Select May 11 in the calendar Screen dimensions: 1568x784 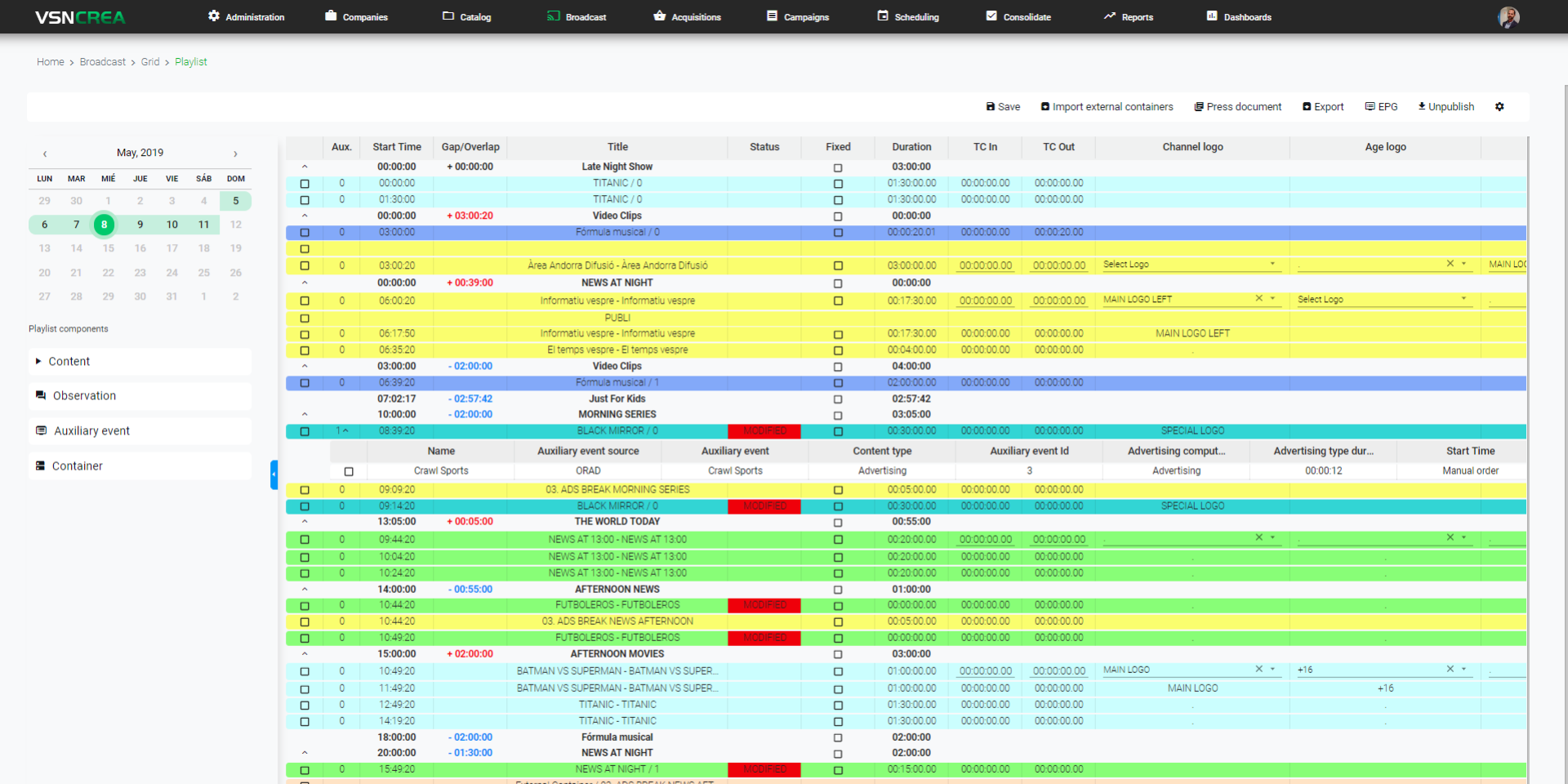click(x=203, y=225)
